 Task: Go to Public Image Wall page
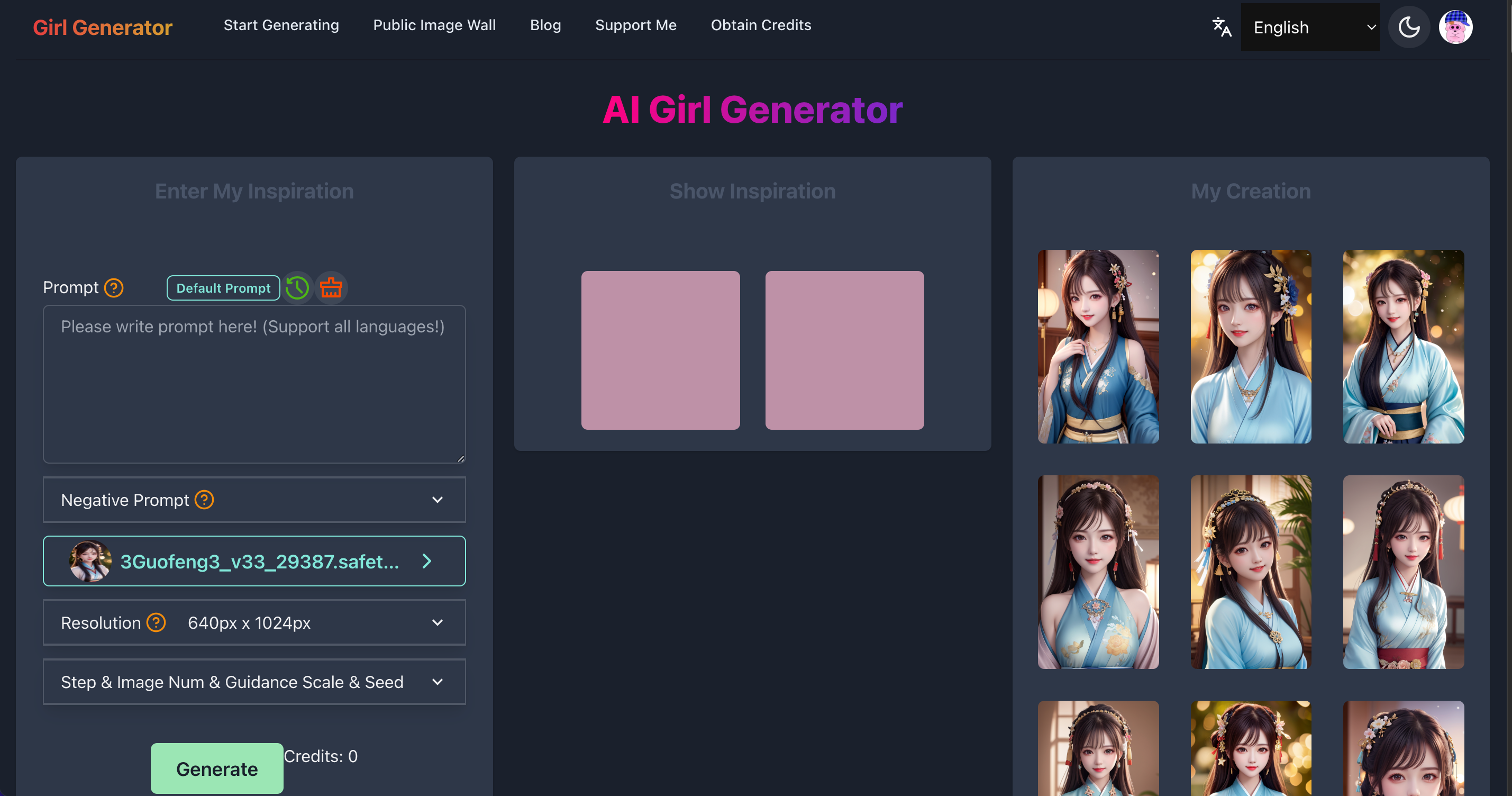[x=434, y=25]
